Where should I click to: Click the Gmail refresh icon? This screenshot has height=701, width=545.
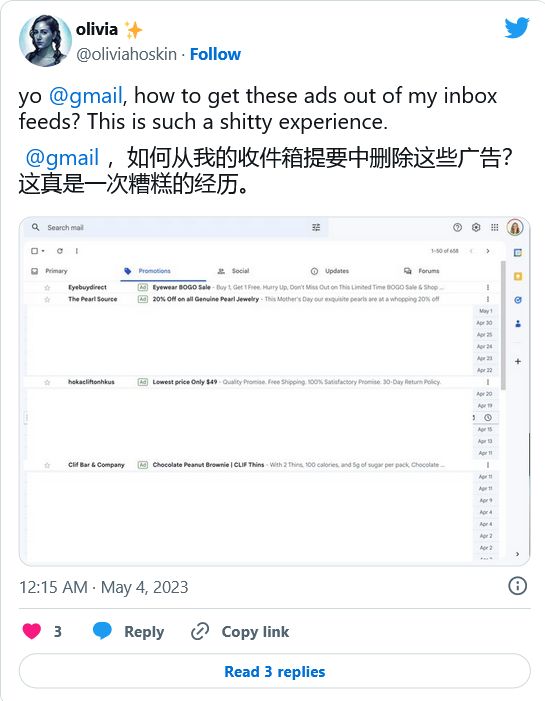click(x=60, y=251)
